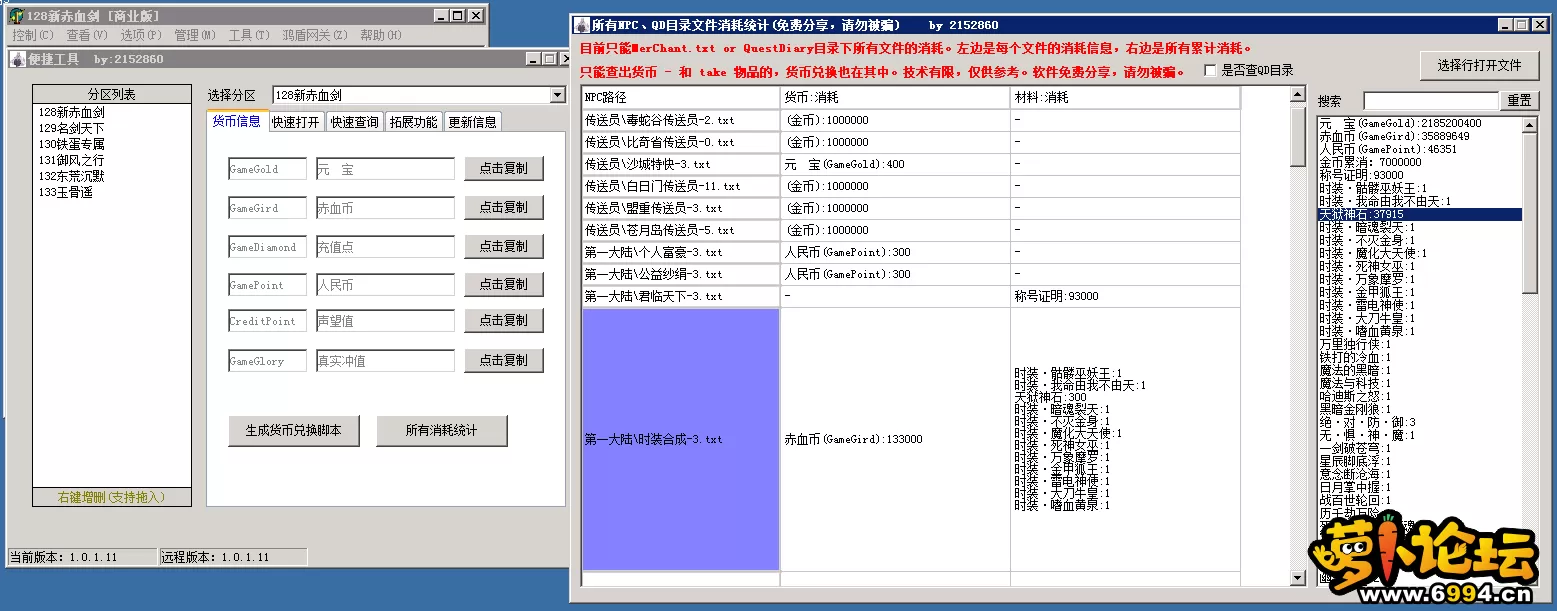The width and height of the screenshot is (1557, 611).
Task: Click the 声望值 name field
Action: 385,321
